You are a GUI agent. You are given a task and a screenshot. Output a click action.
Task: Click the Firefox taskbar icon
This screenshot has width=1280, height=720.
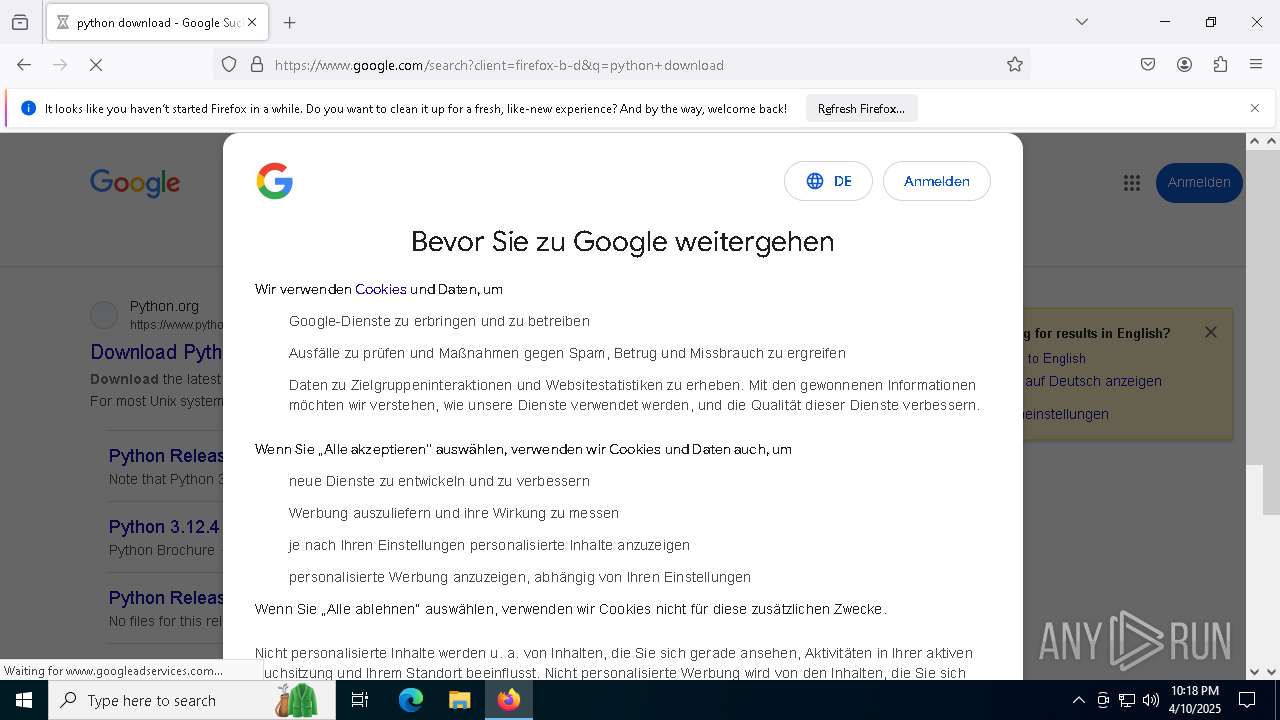pos(509,700)
